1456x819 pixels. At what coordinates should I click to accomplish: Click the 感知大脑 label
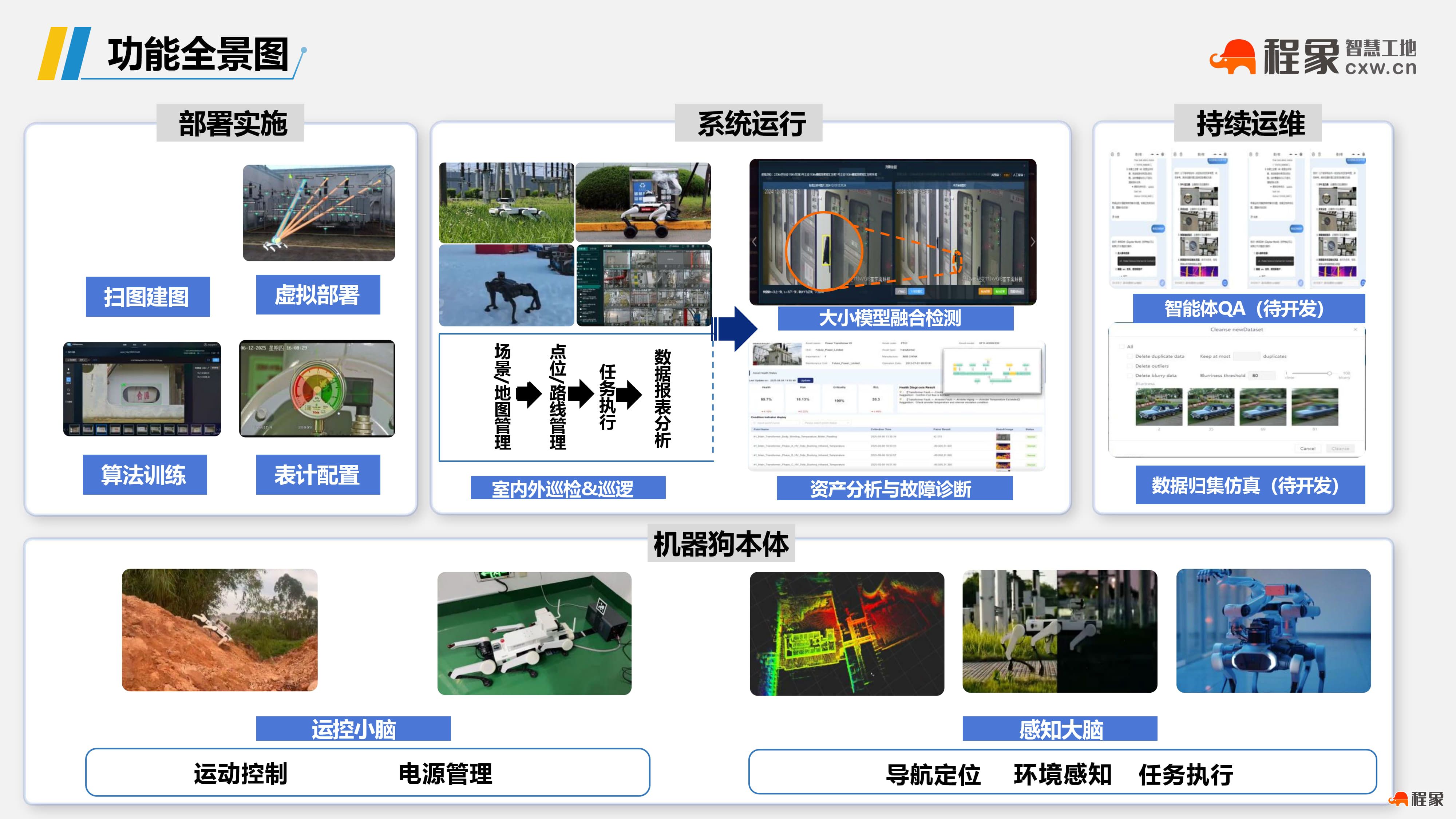(x=1060, y=729)
